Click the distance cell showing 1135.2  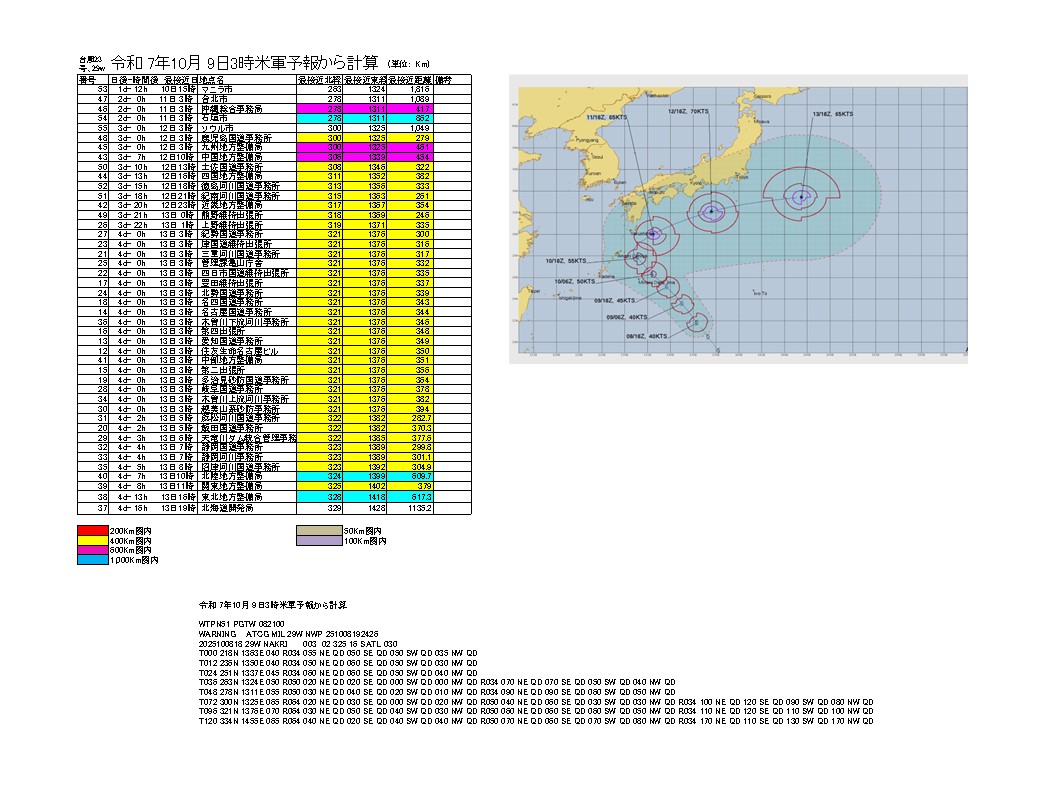coord(417,508)
